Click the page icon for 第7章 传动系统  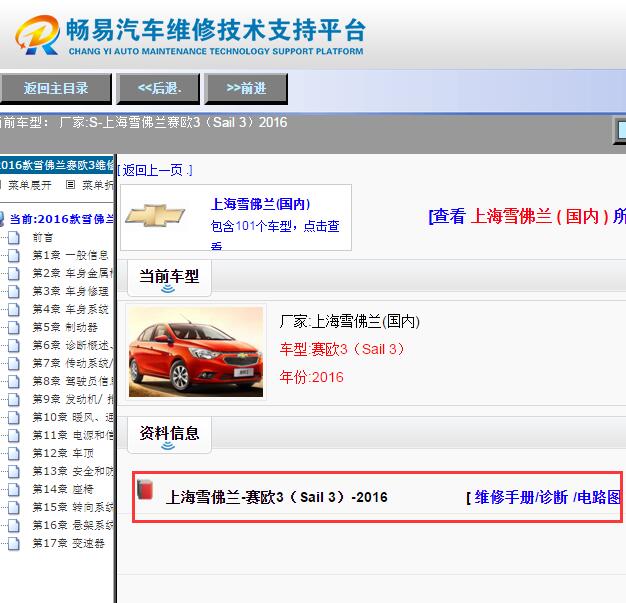click(14, 363)
